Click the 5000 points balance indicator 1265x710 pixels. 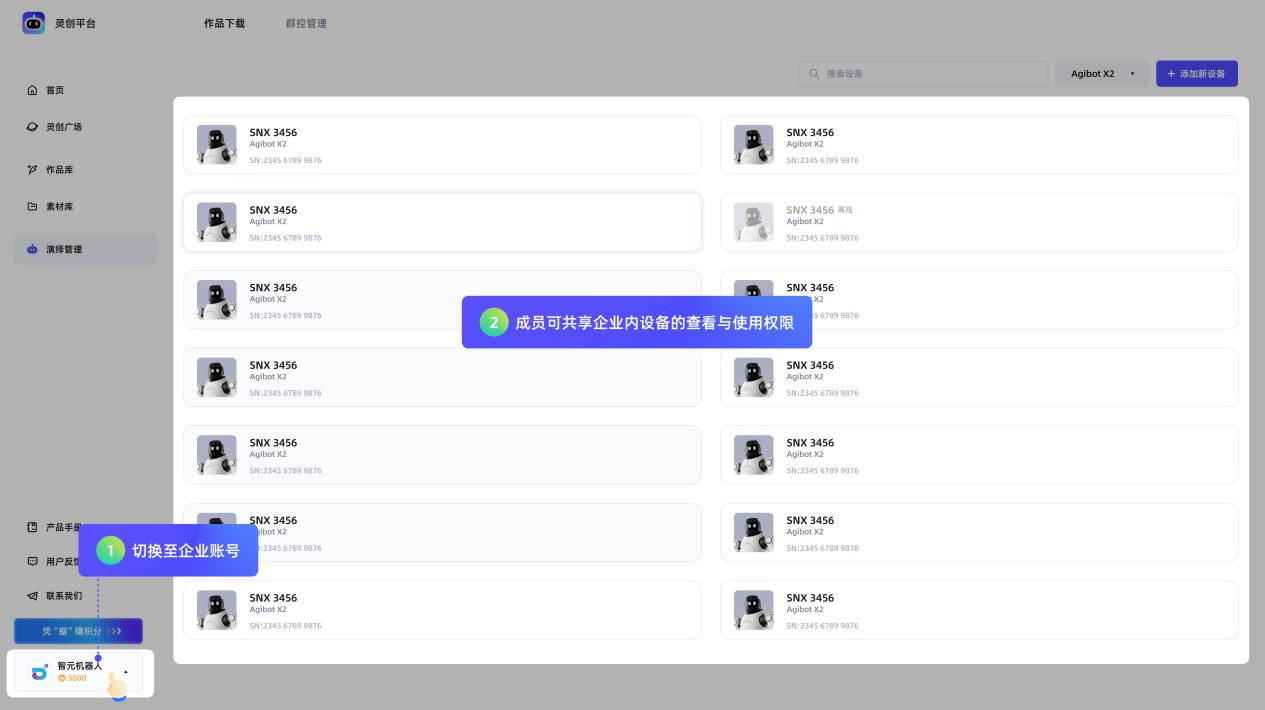tap(72, 678)
